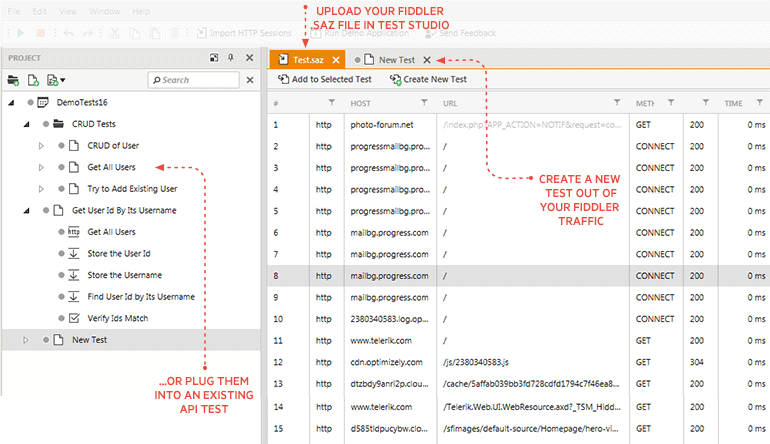Click the add new folder icon

(13, 80)
